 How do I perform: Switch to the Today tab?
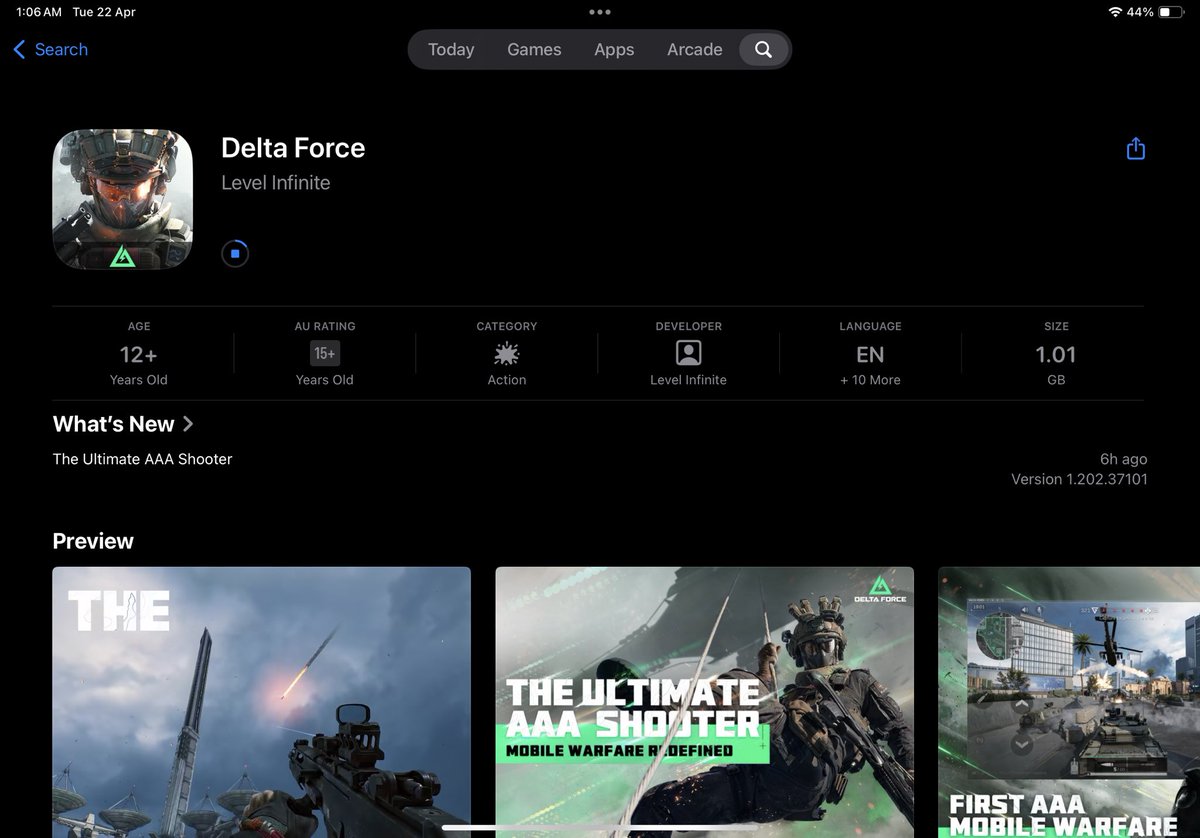coord(451,49)
